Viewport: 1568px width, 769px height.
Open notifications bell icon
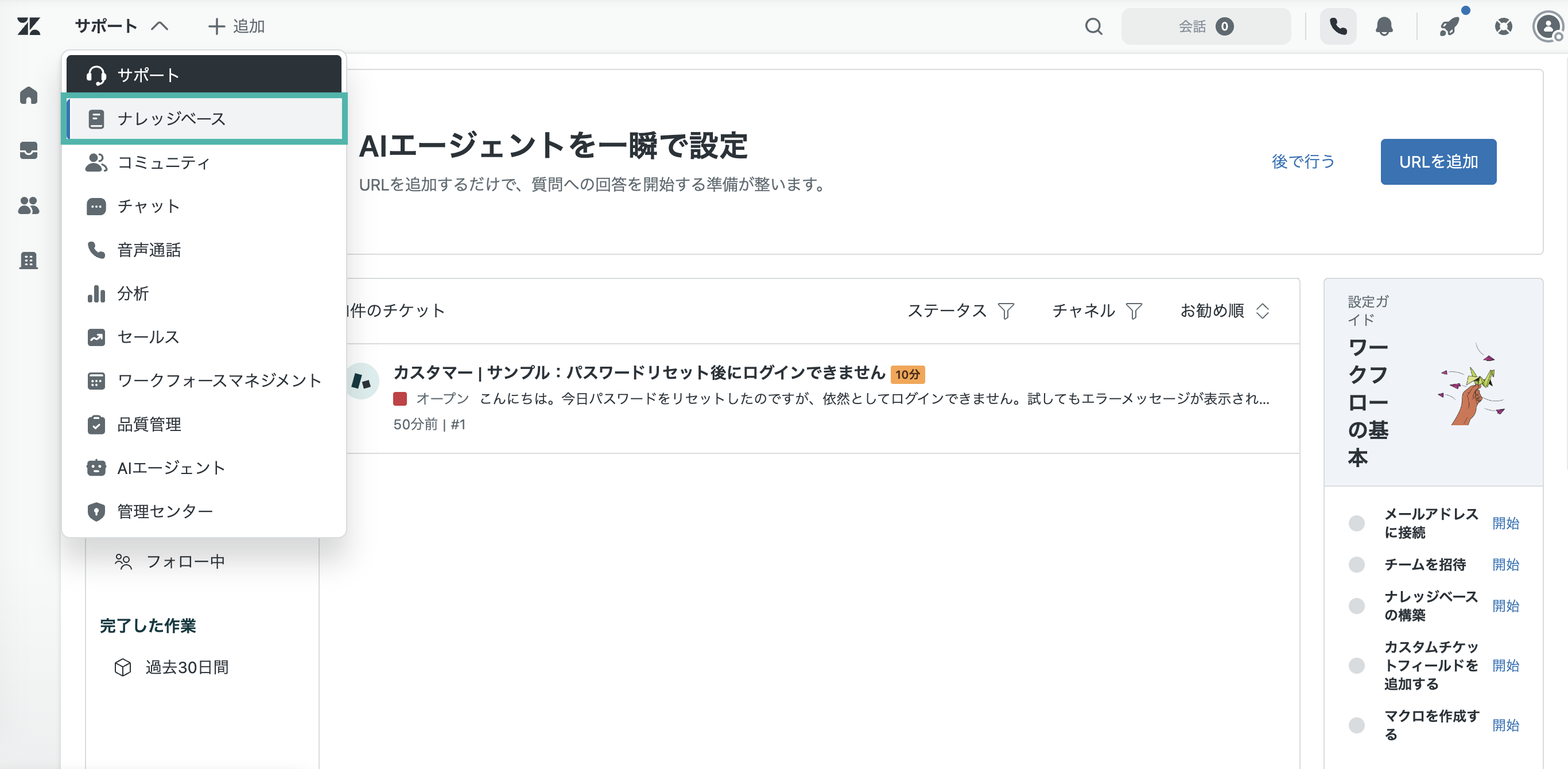(x=1384, y=26)
